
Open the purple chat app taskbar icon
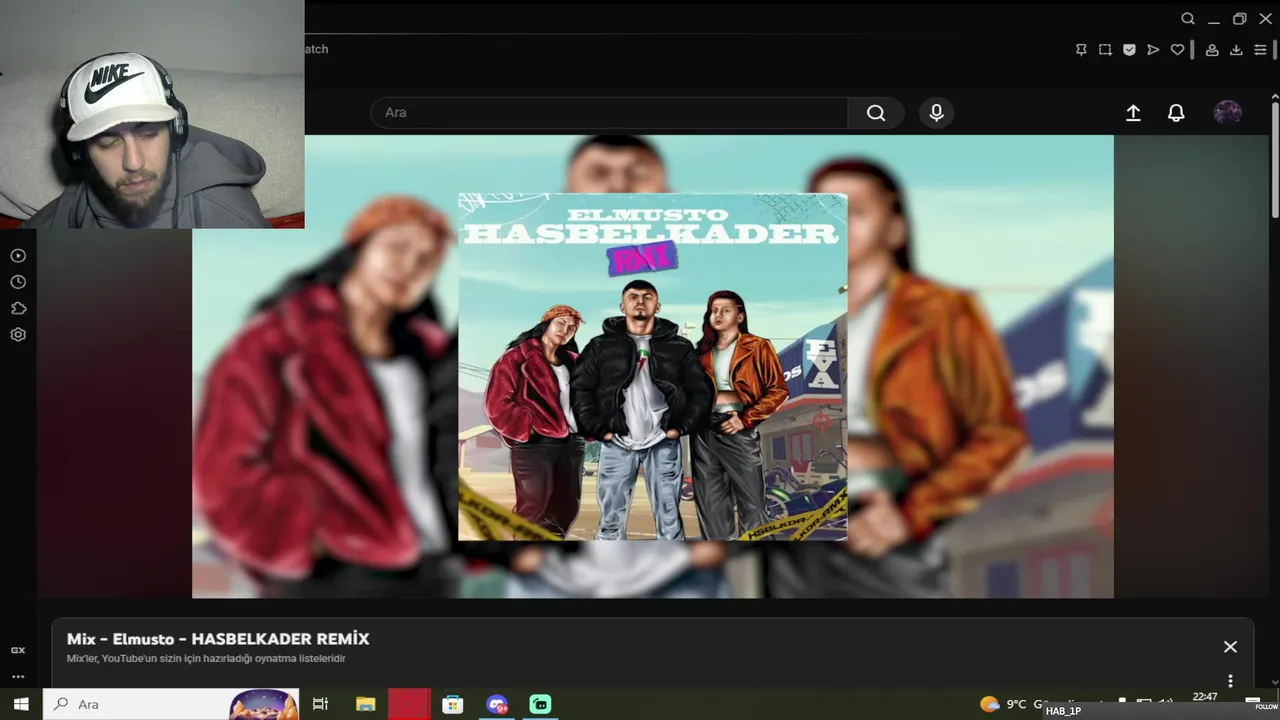pos(496,704)
